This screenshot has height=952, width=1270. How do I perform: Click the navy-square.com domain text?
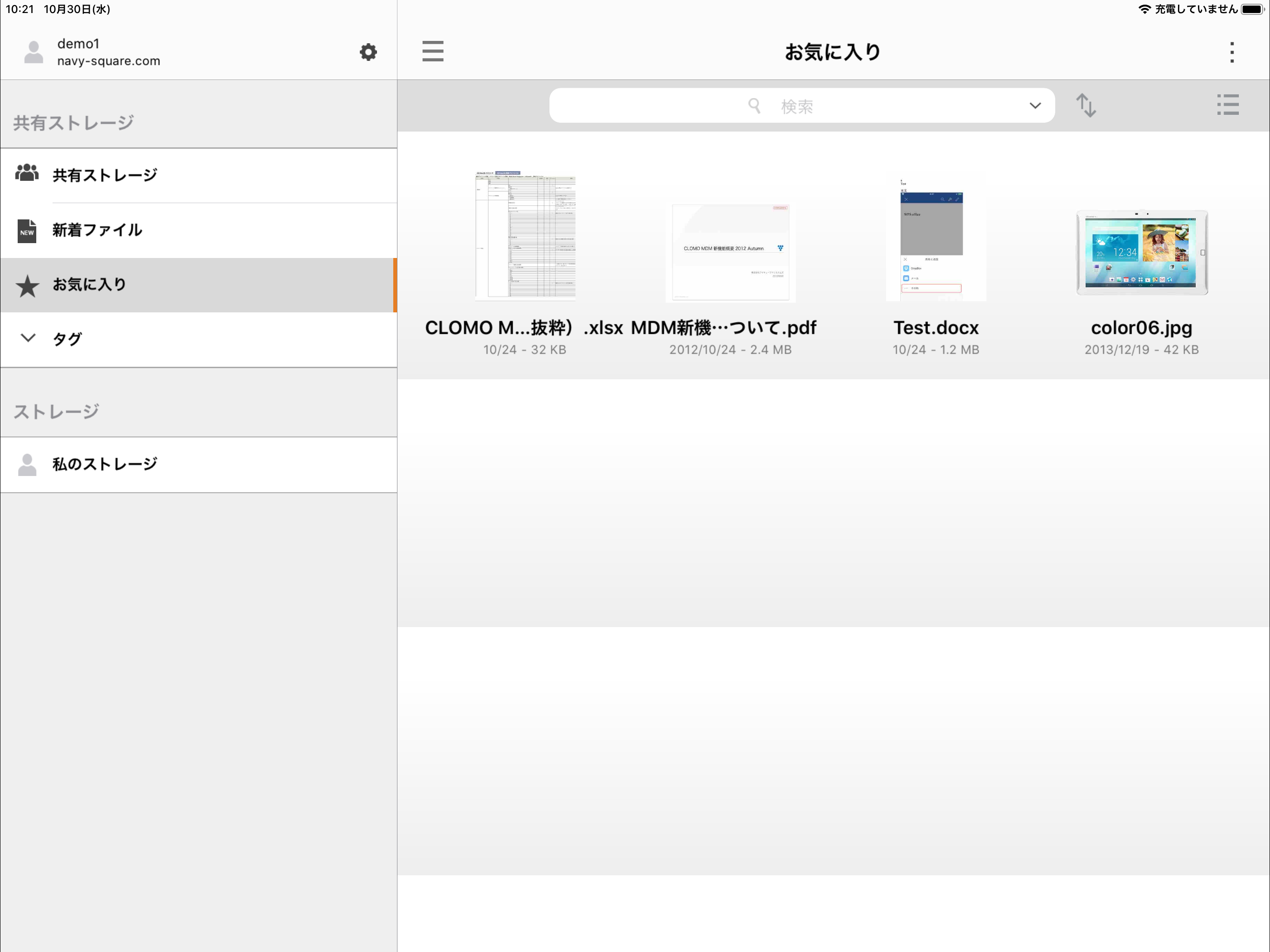coord(108,61)
